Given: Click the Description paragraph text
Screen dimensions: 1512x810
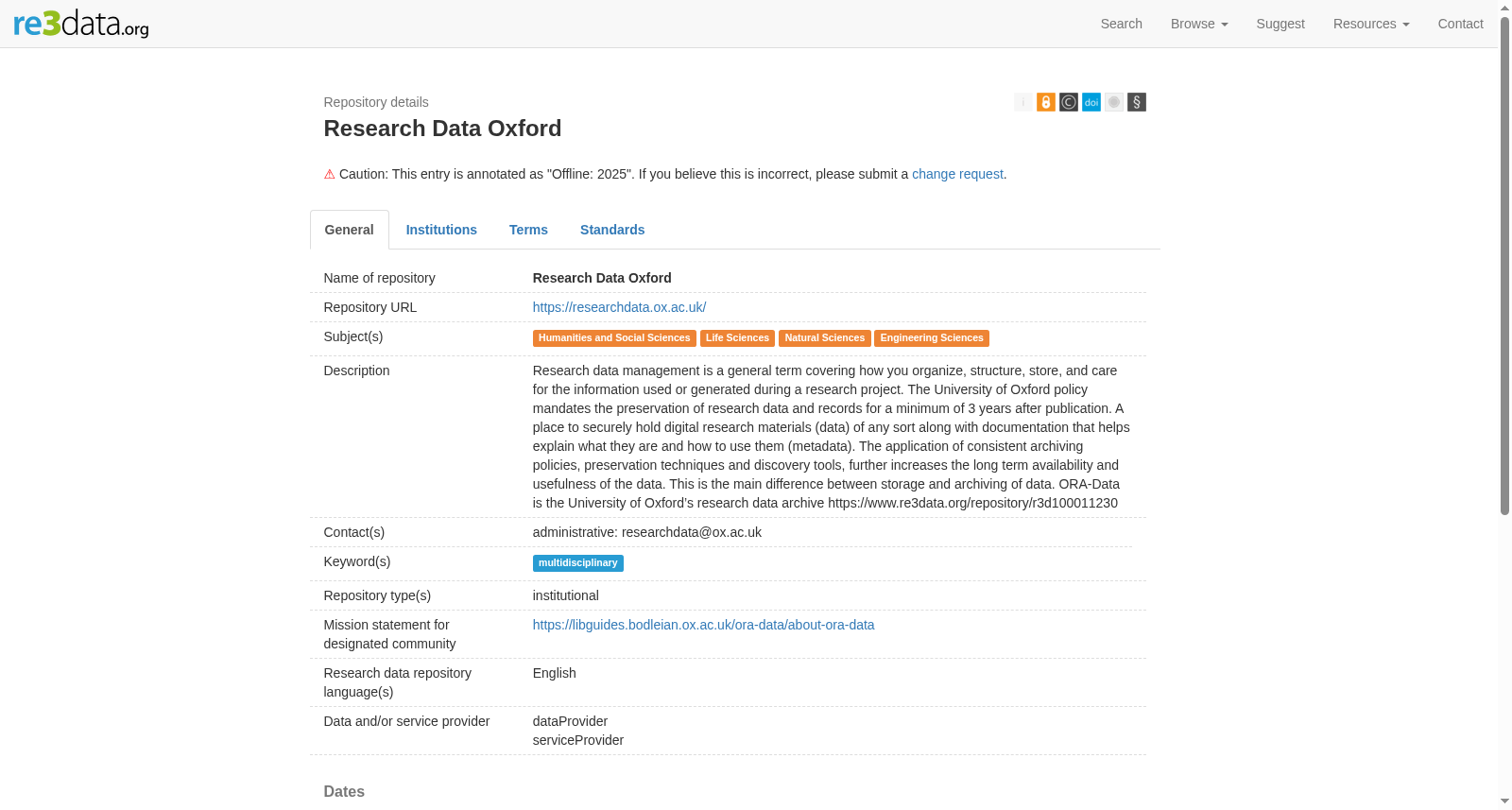Looking at the screenshot, I should tap(832, 437).
